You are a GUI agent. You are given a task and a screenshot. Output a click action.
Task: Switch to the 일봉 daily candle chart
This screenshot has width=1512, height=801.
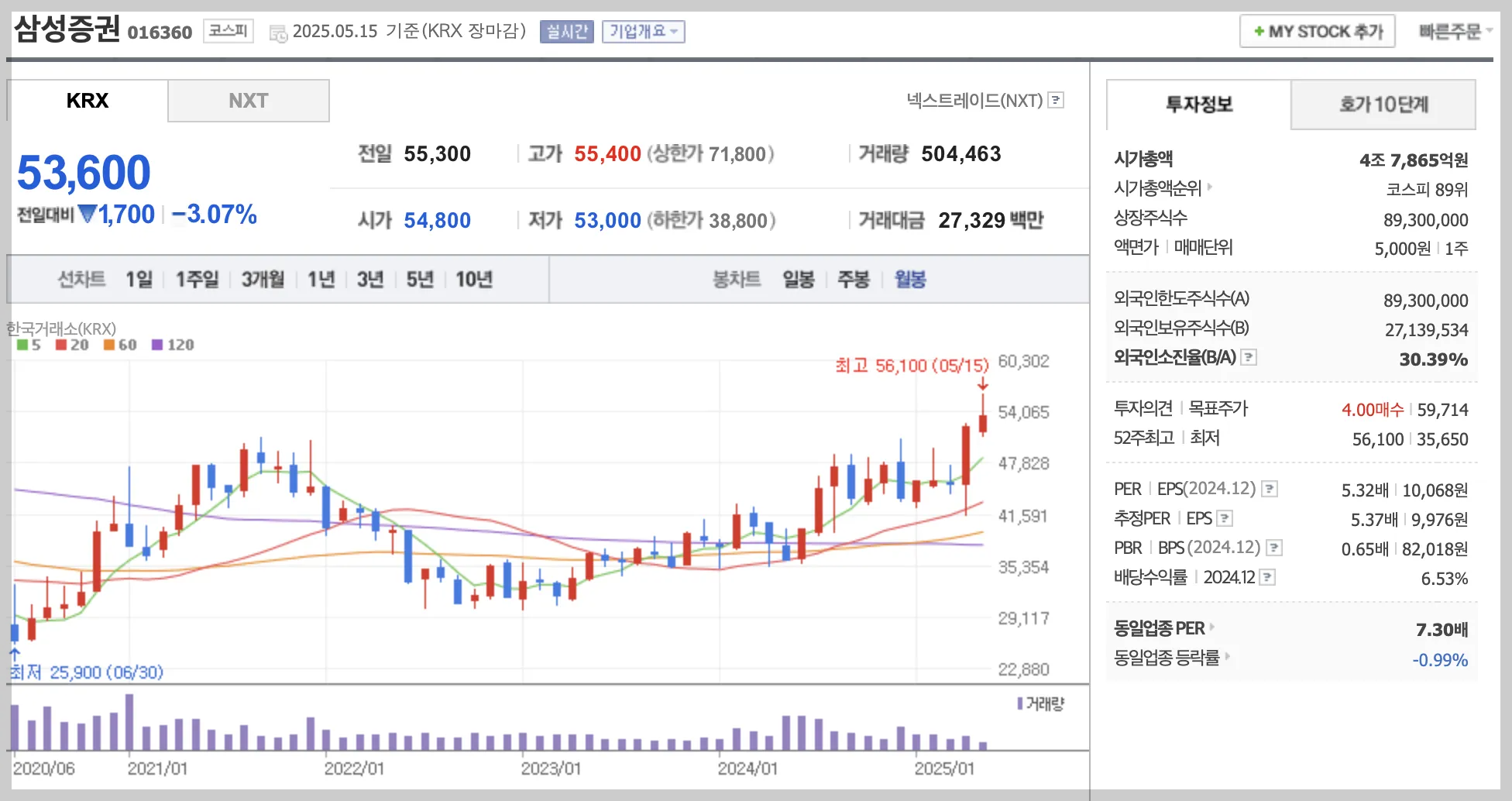(x=798, y=279)
